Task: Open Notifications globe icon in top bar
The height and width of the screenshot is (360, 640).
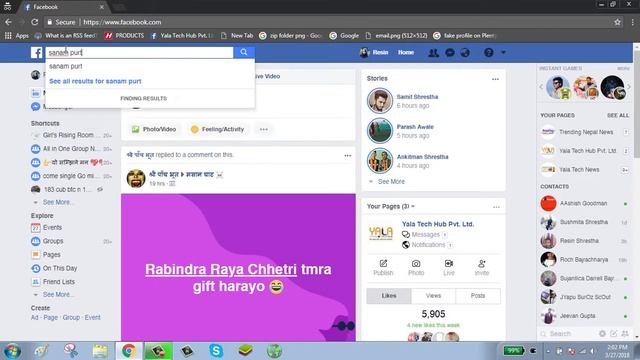Action: [465, 53]
